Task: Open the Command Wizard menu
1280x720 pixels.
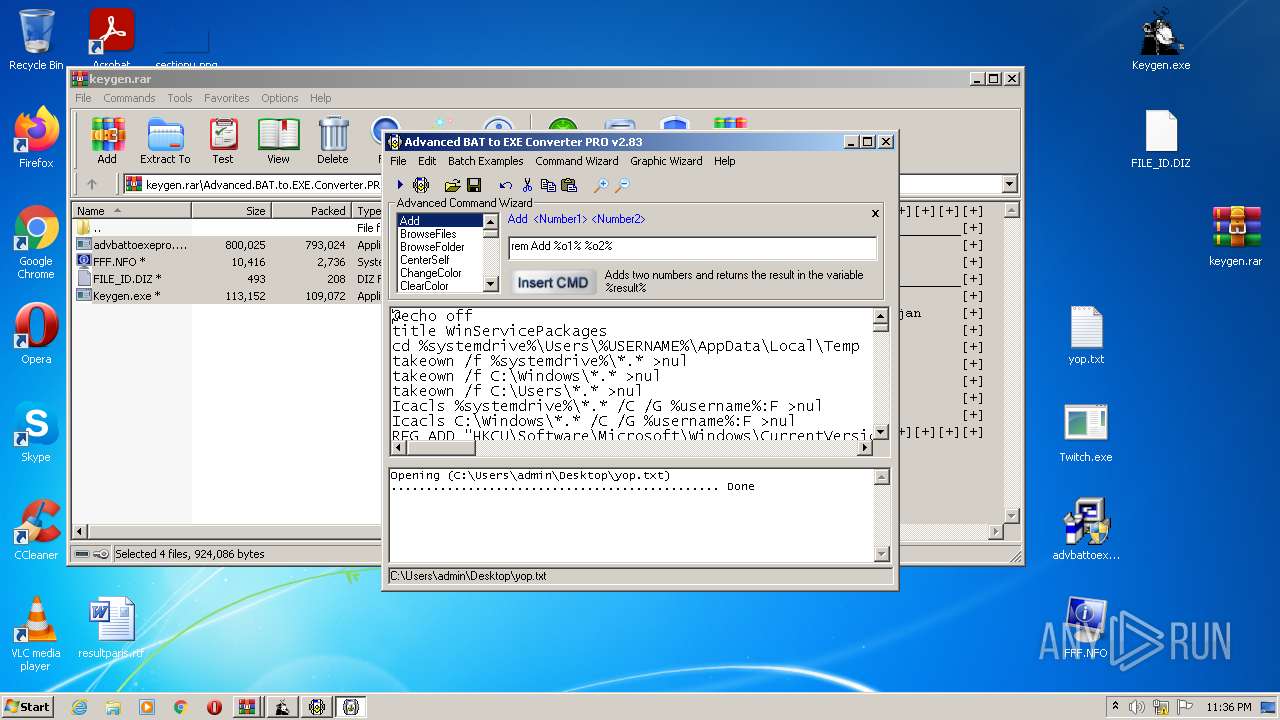Action: (577, 161)
